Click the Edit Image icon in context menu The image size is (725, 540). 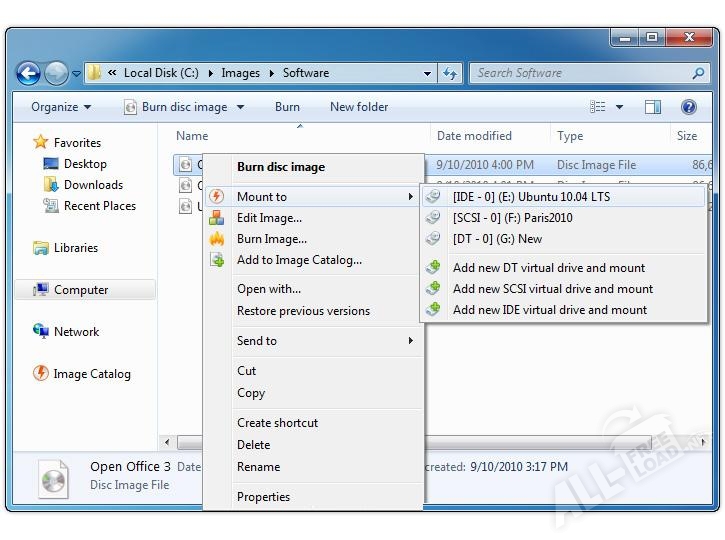point(217,218)
